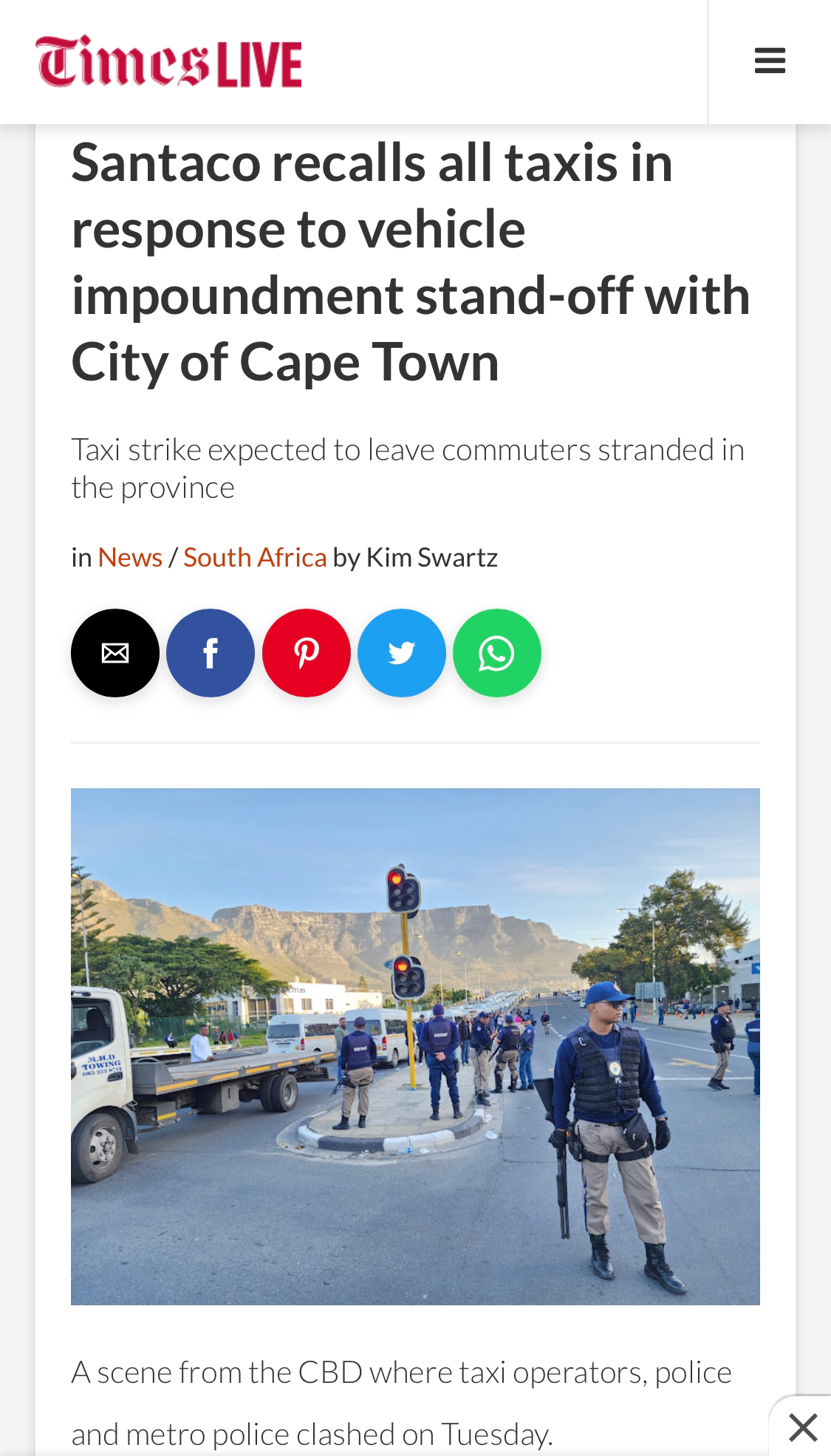
Task: Share article via email icon
Action: click(115, 653)
